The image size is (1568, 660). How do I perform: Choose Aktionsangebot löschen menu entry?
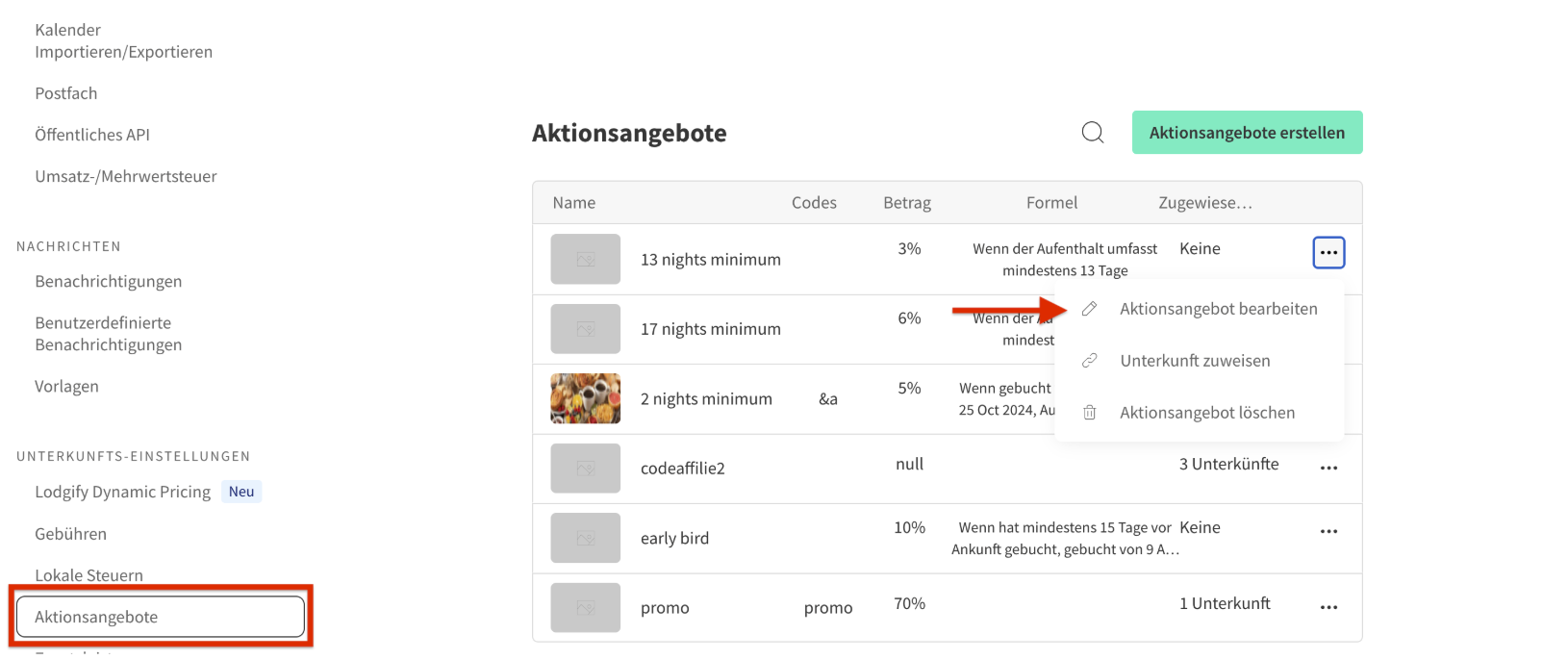click(1206, 413)
